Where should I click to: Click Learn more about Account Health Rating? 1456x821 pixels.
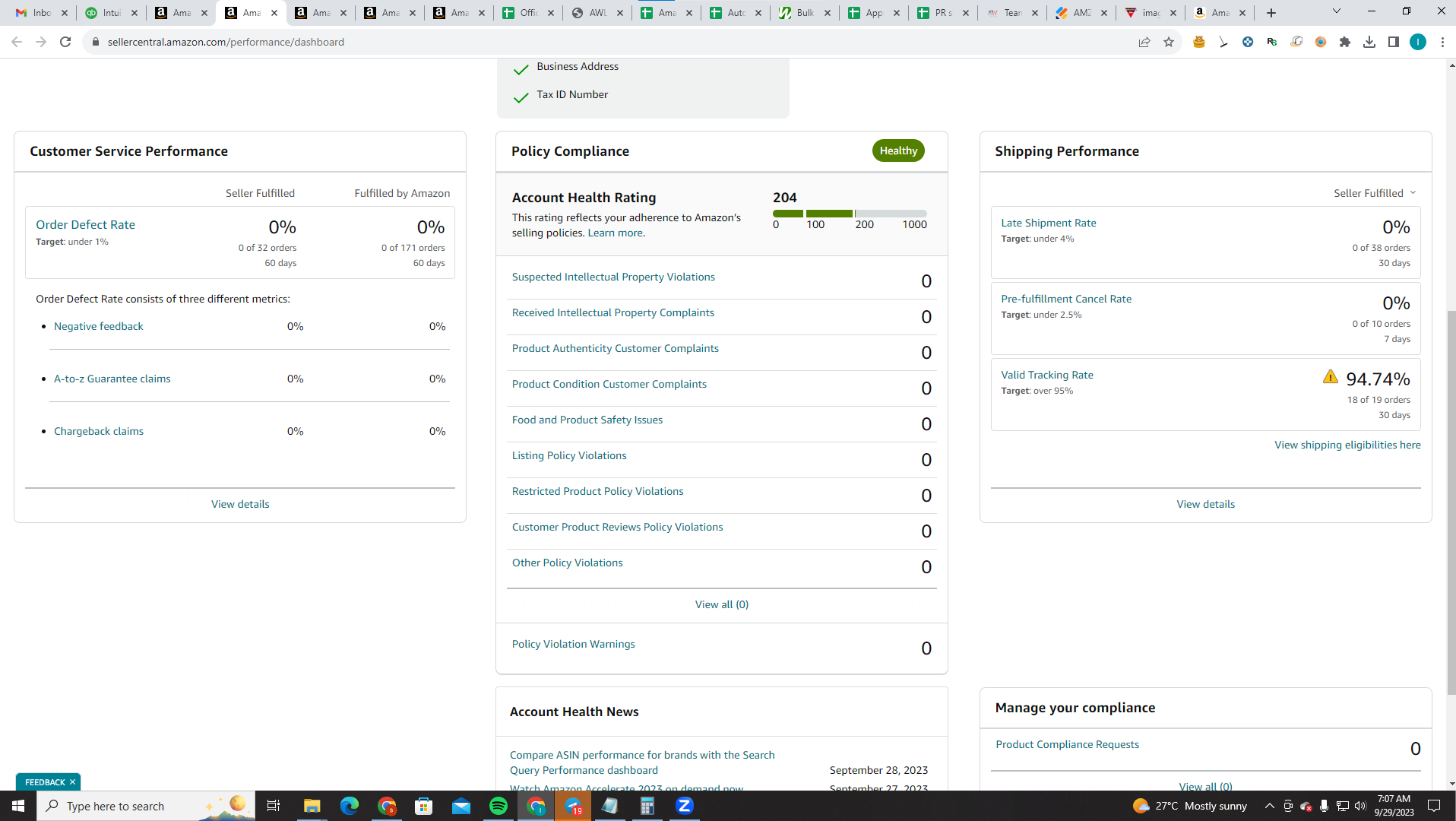[615, 233]
